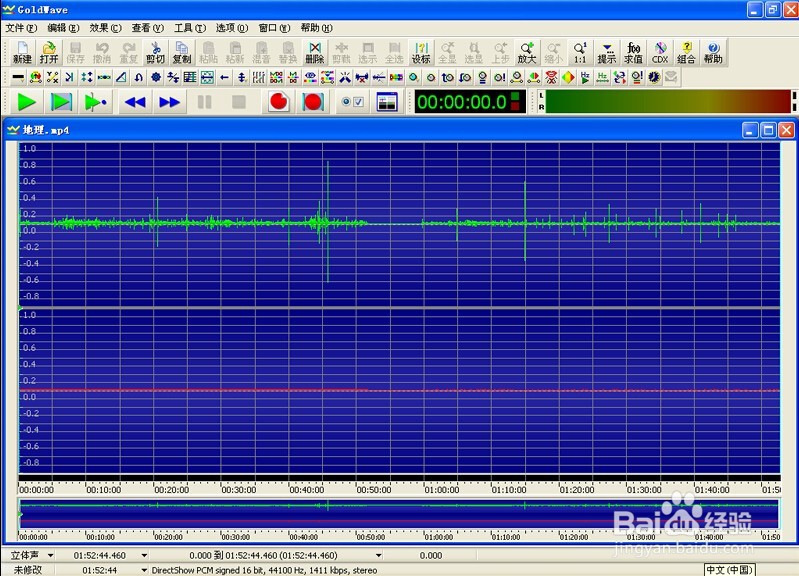Click the blue rewind button

click(136, 102)
